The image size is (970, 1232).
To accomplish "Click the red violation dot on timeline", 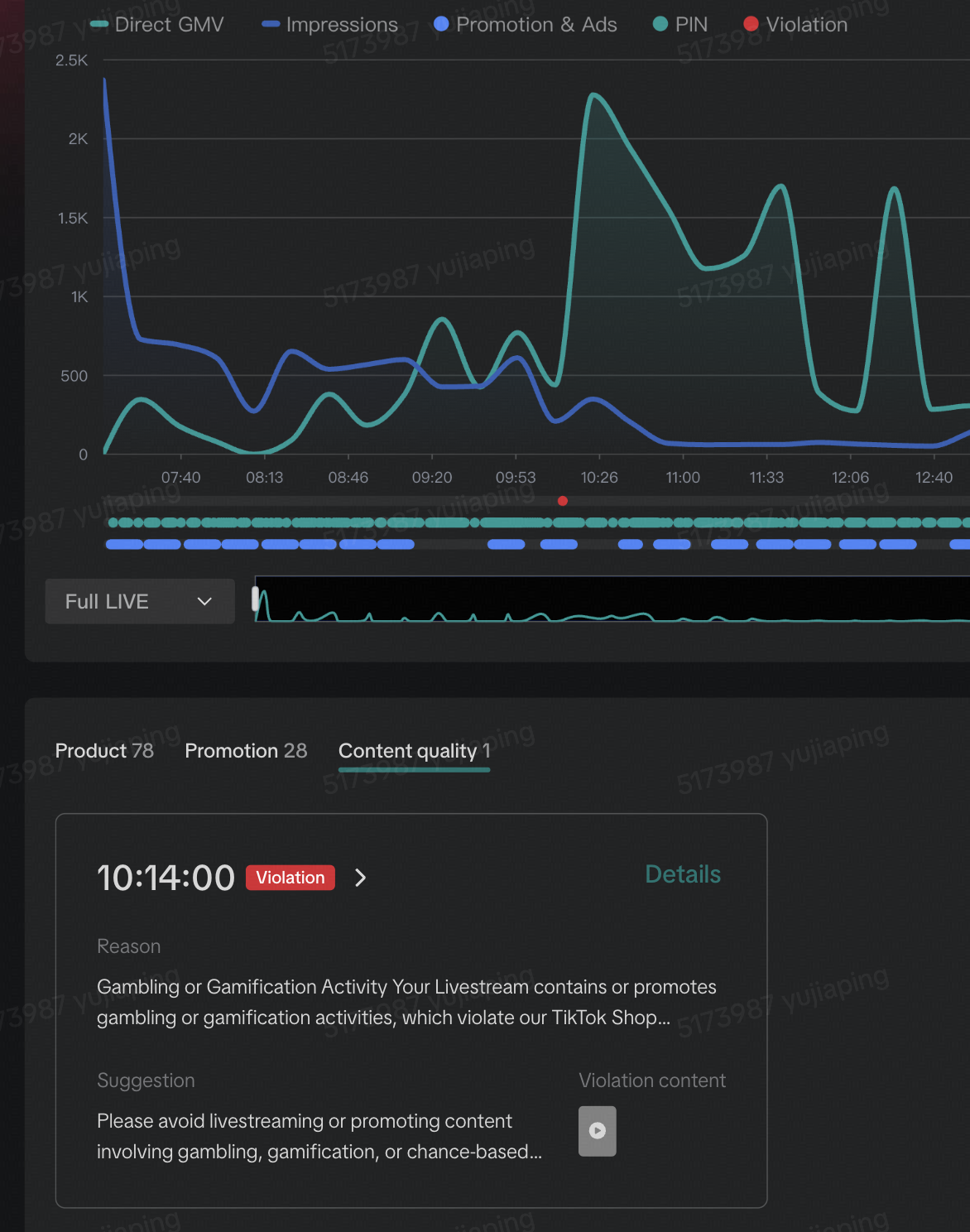I will click(563, 501).
